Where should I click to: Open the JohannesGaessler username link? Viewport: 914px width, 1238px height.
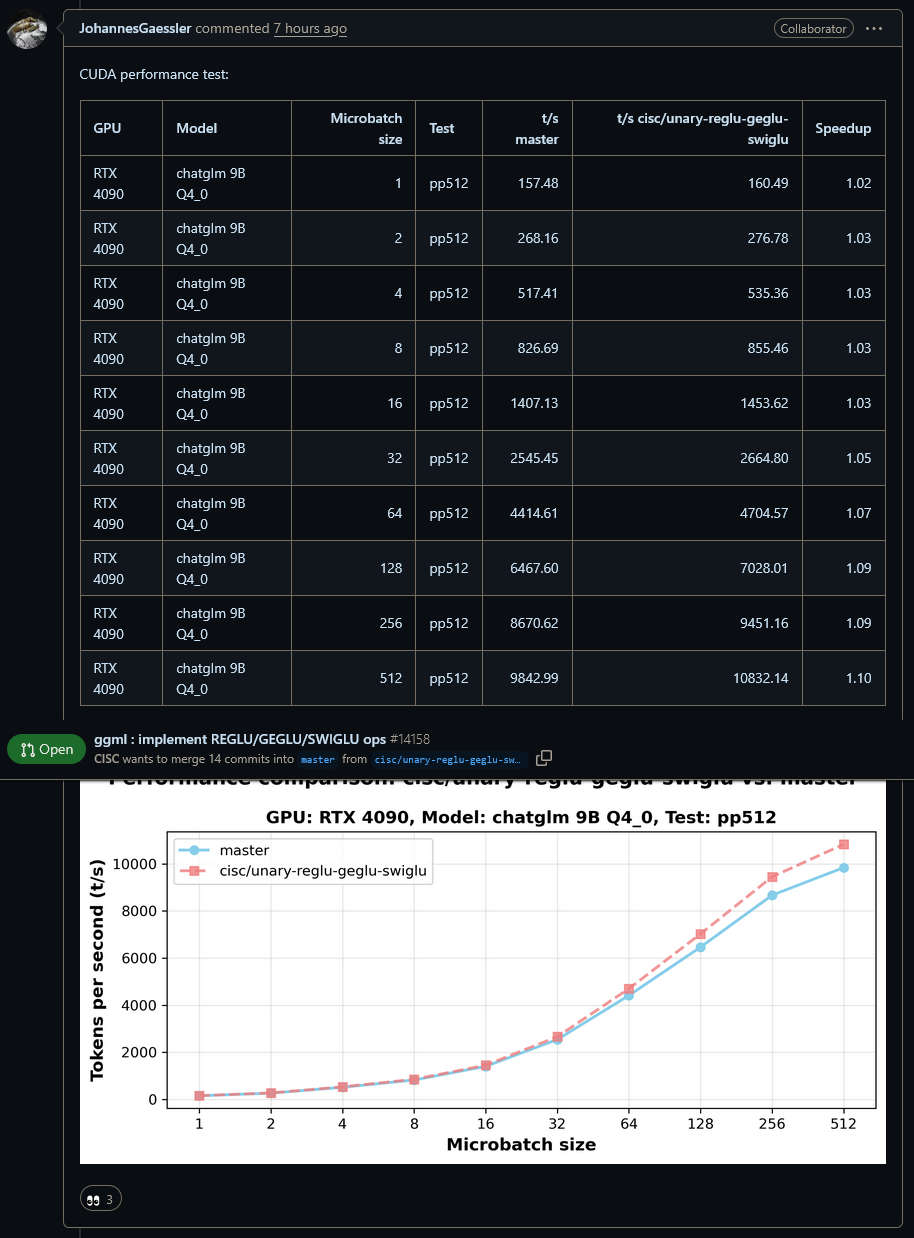coord(135,29)
